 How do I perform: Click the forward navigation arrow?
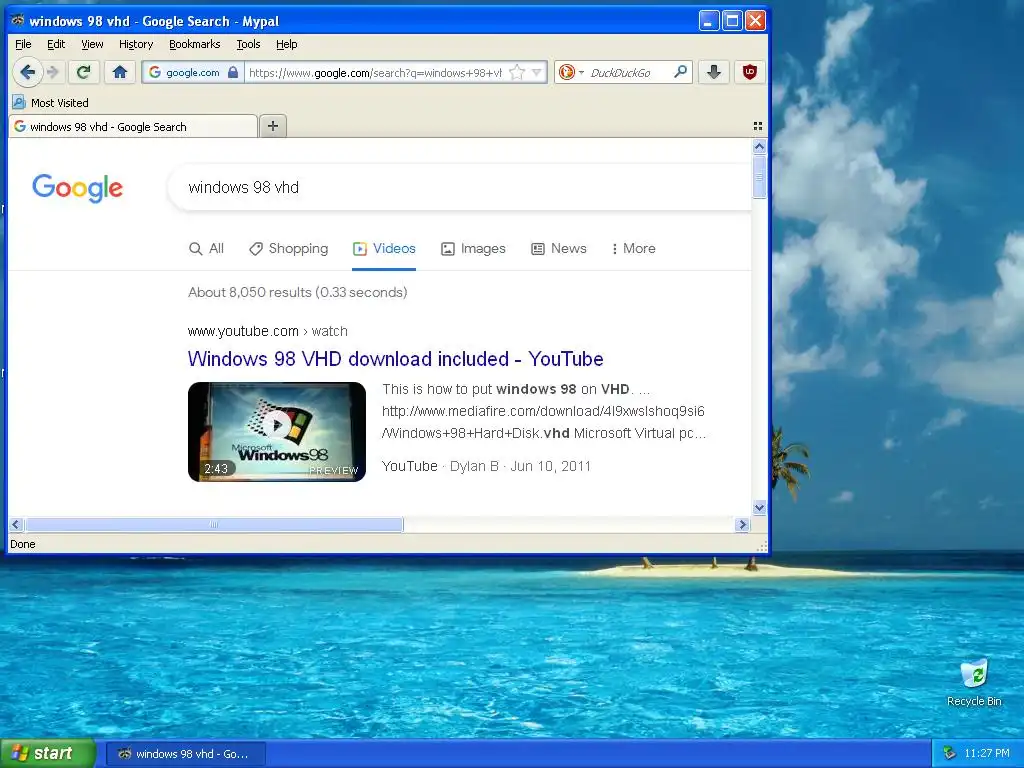[x=54, y=72]
